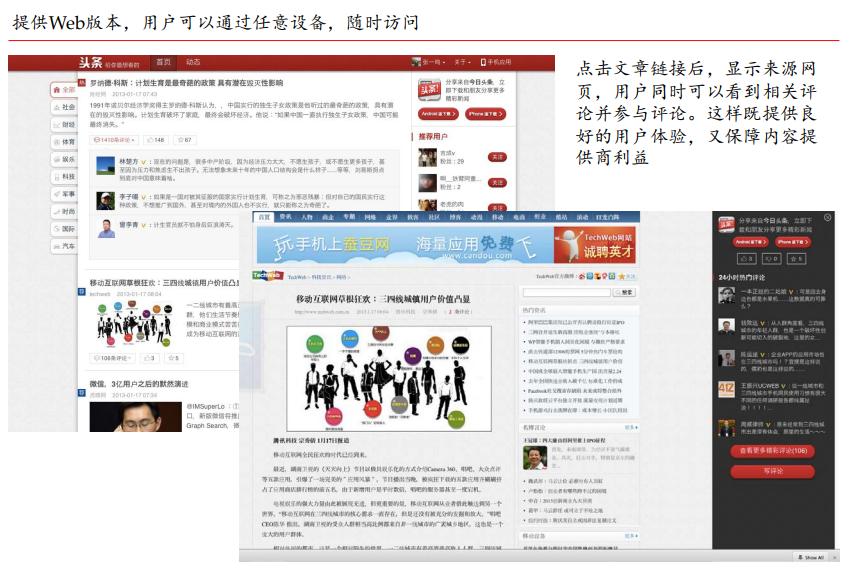Click Toutiao app icon in the white sidebar
859x581 pixels.
pos(430,90)
